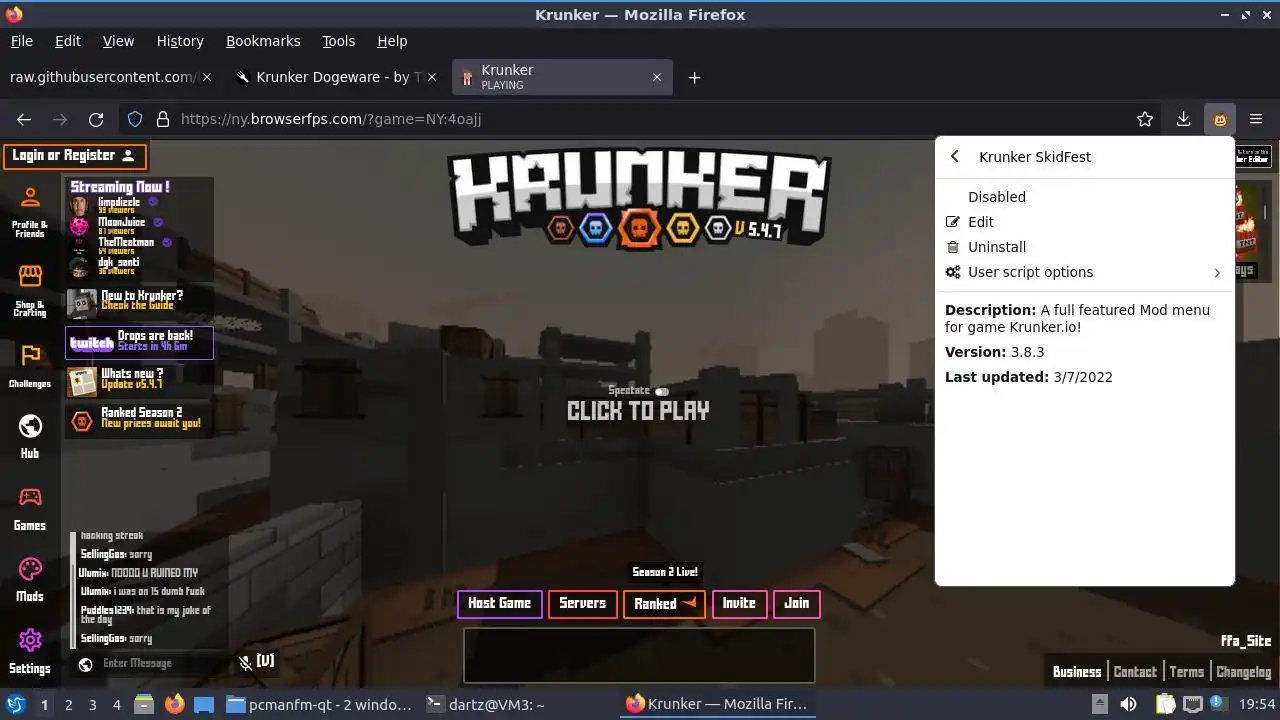Click the tracking protection shield icon
Screen dimensions: 1280x720
click(x=135, y=119)
